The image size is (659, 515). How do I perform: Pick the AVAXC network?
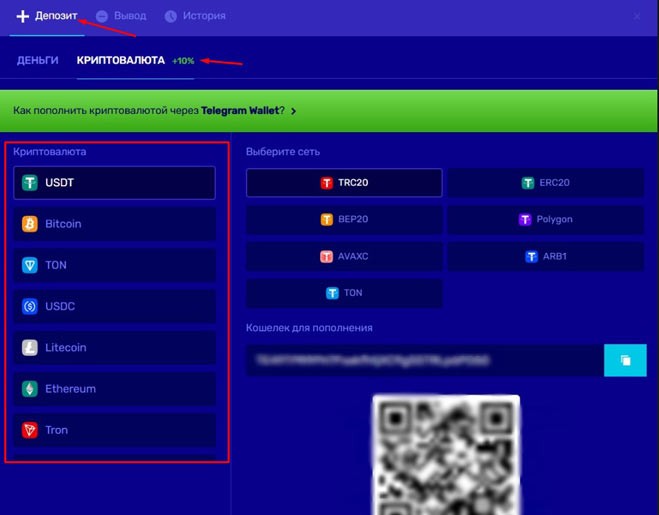point(344,257)
